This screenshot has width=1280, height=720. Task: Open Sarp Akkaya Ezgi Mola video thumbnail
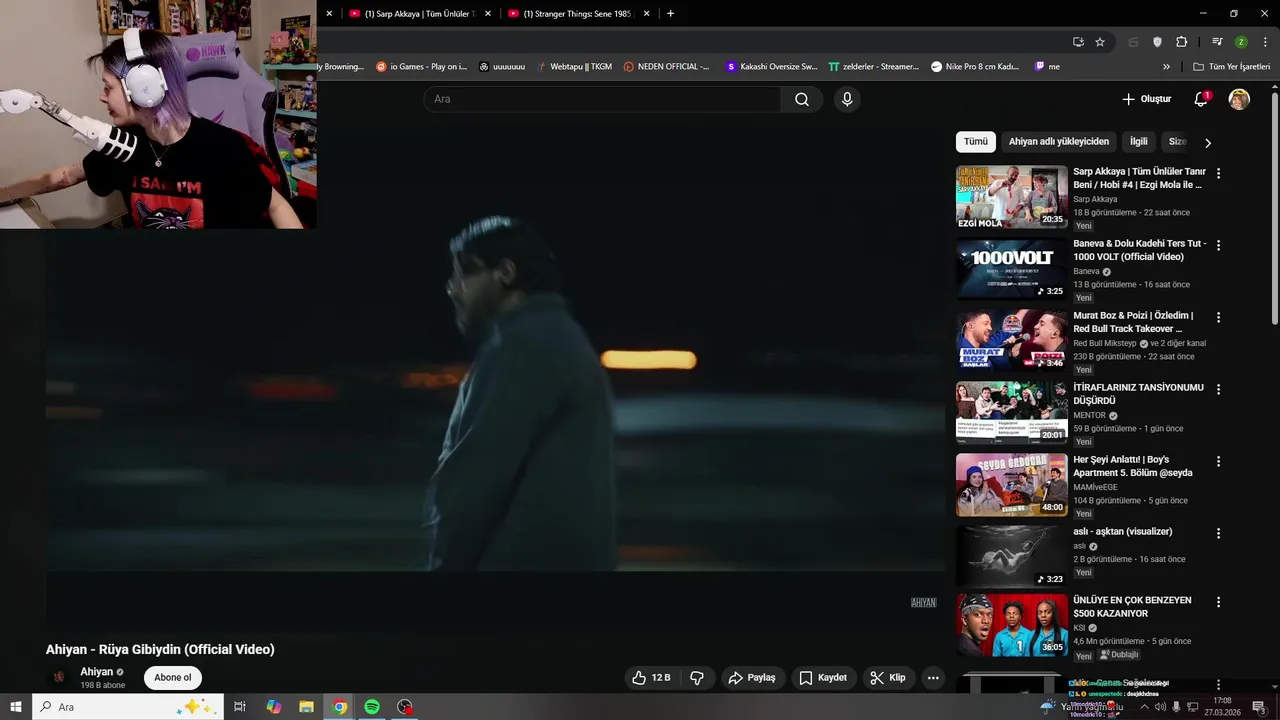coord(1011,197)
